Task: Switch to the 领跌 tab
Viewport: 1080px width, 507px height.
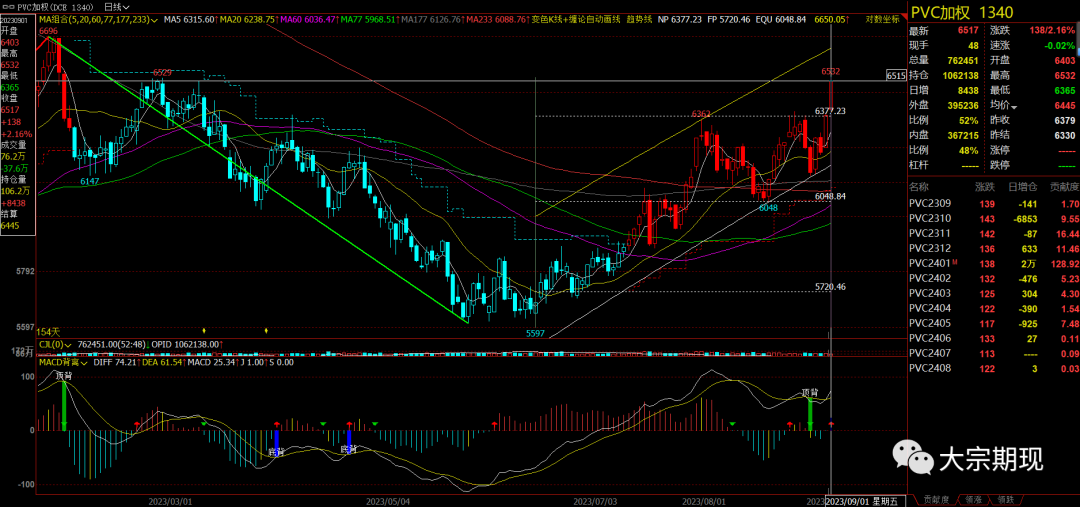Action: 1006,499
